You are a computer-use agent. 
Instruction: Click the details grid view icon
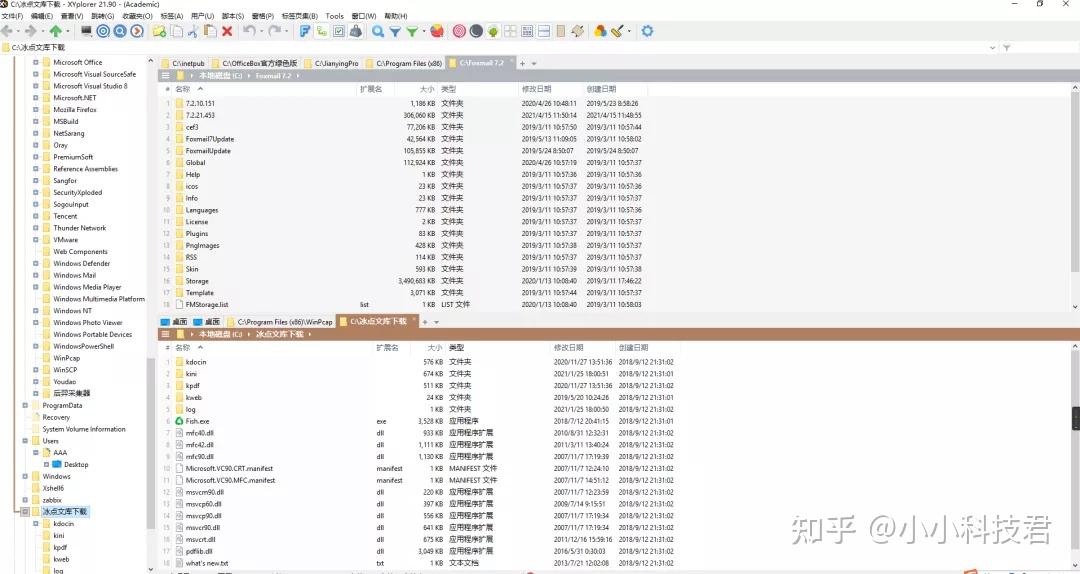(x=527, y=31)
